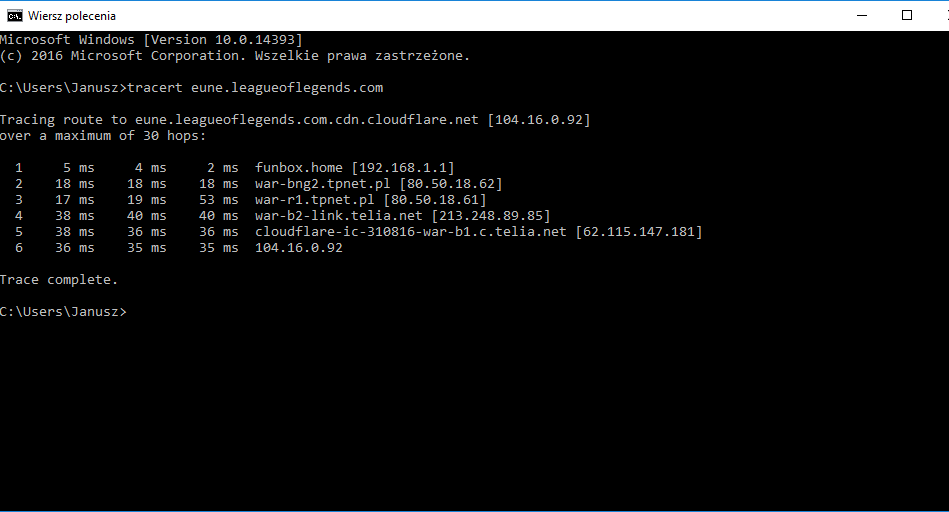Click the "over a maximum of 30 hops" line

point(103,136)
